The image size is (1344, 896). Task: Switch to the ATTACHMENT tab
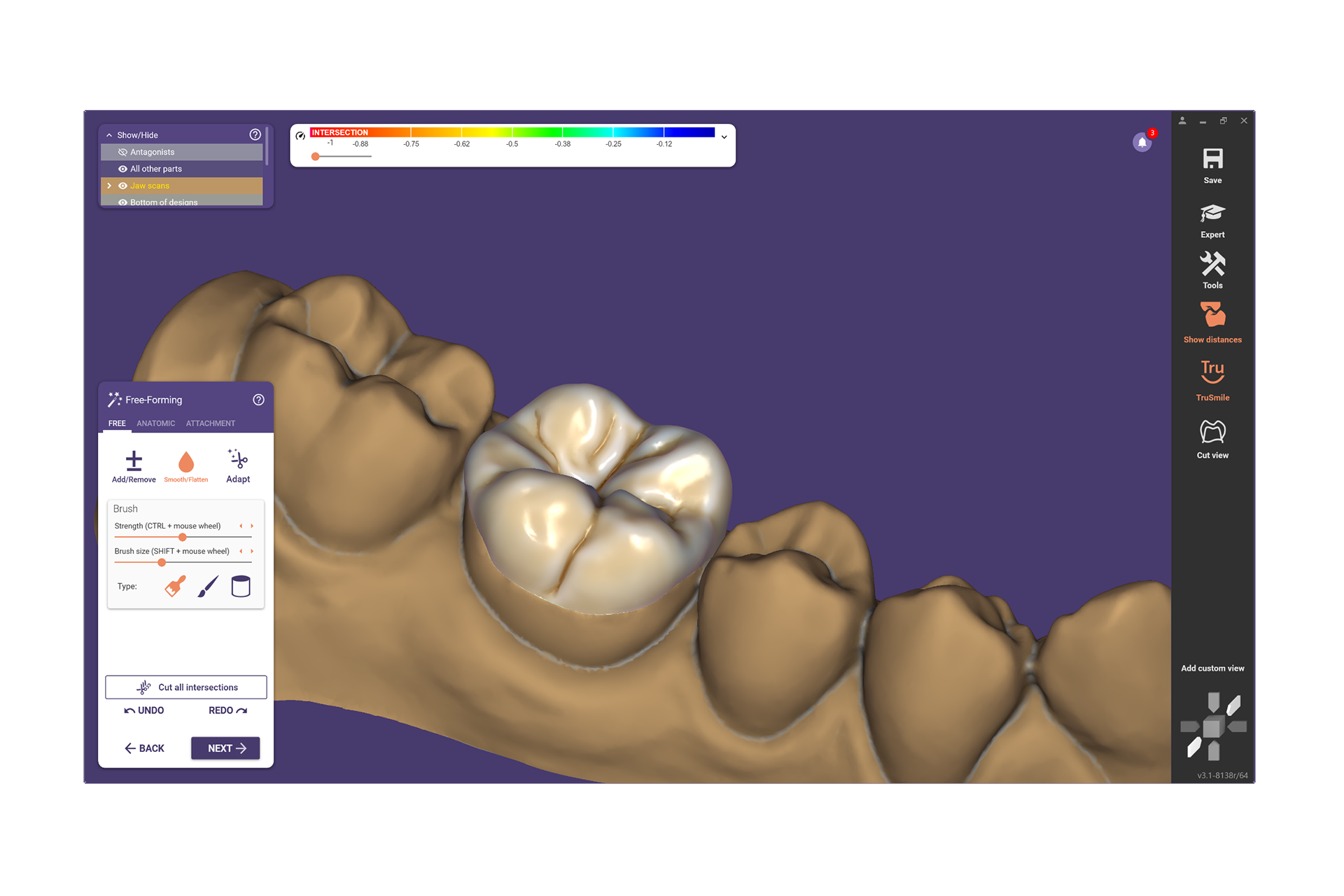tap(210, 423)
